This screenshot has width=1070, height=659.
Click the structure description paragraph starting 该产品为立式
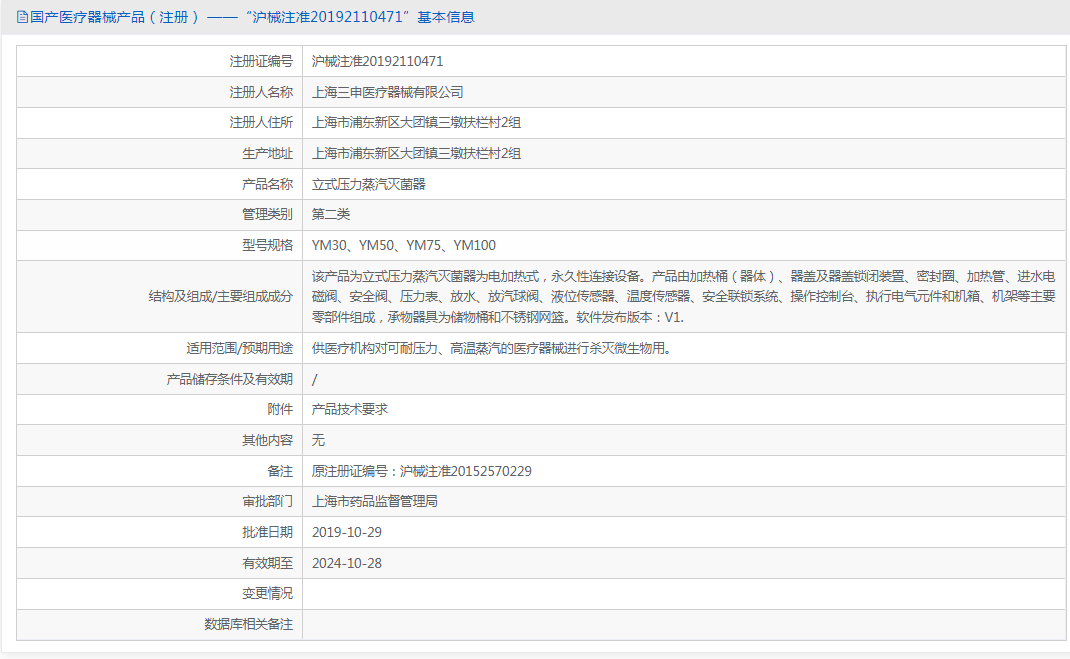pyautogui.click(x=684, y=297)
